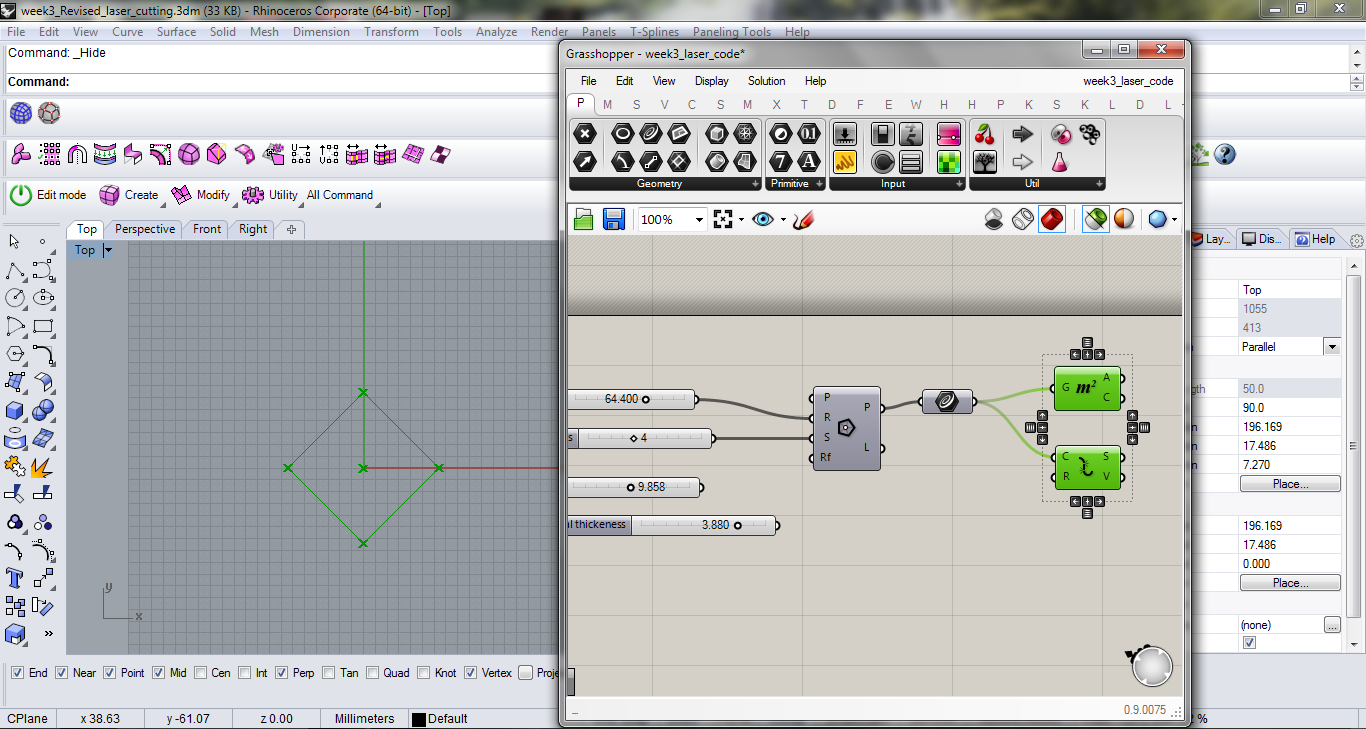The height and width of the screenshot is (729, 1366).
Task: Open the Solution menu in Grasshopper
Action: [x=767, y=81]
